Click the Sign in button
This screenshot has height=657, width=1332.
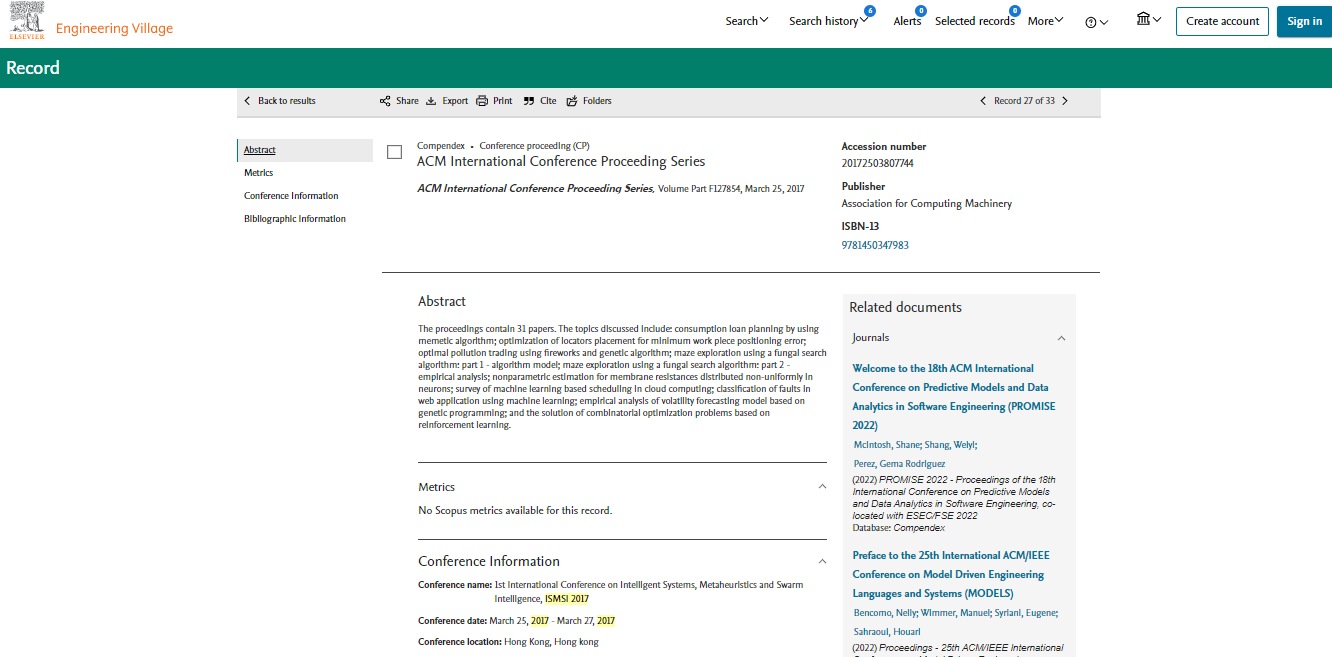(1304, 21)
